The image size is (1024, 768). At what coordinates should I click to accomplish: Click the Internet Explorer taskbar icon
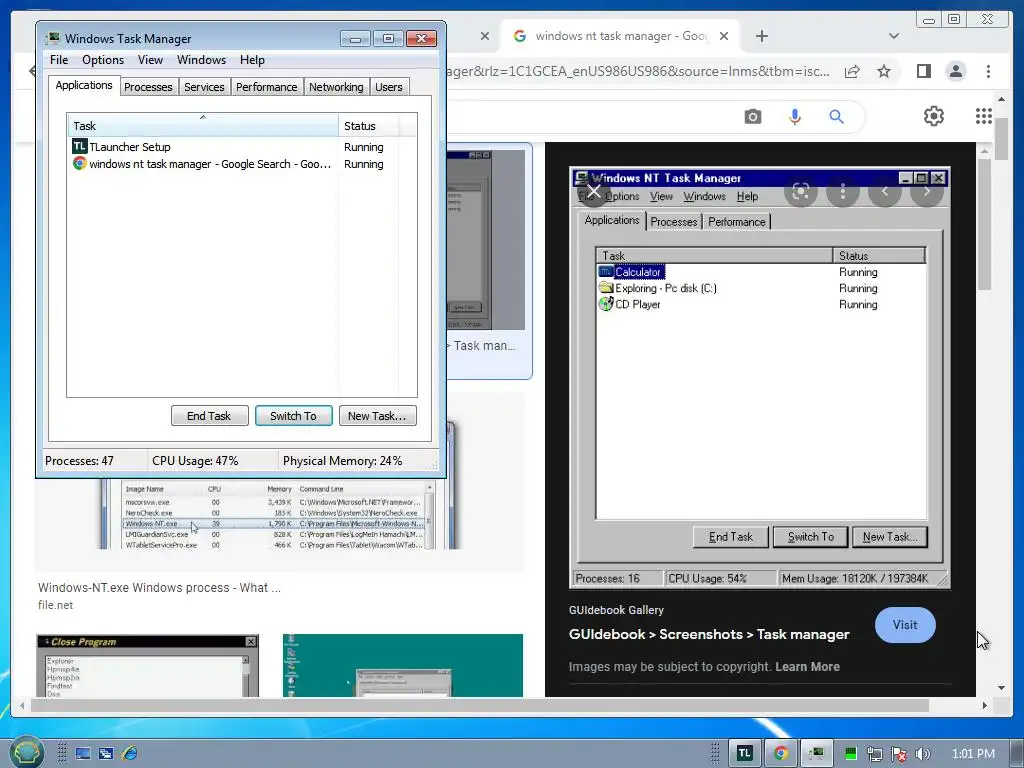point(130,753)
